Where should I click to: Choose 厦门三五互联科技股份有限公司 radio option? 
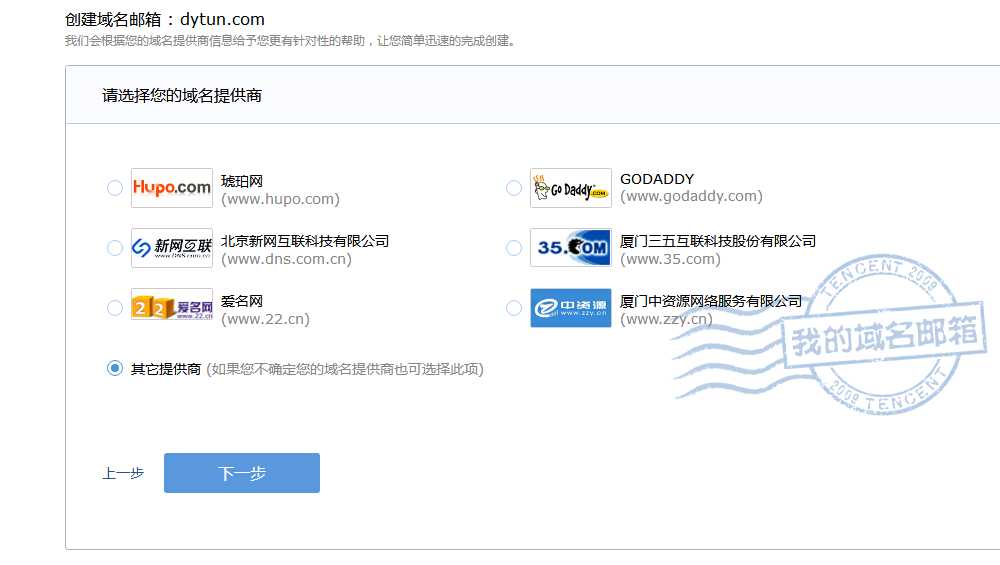(513, 248)
